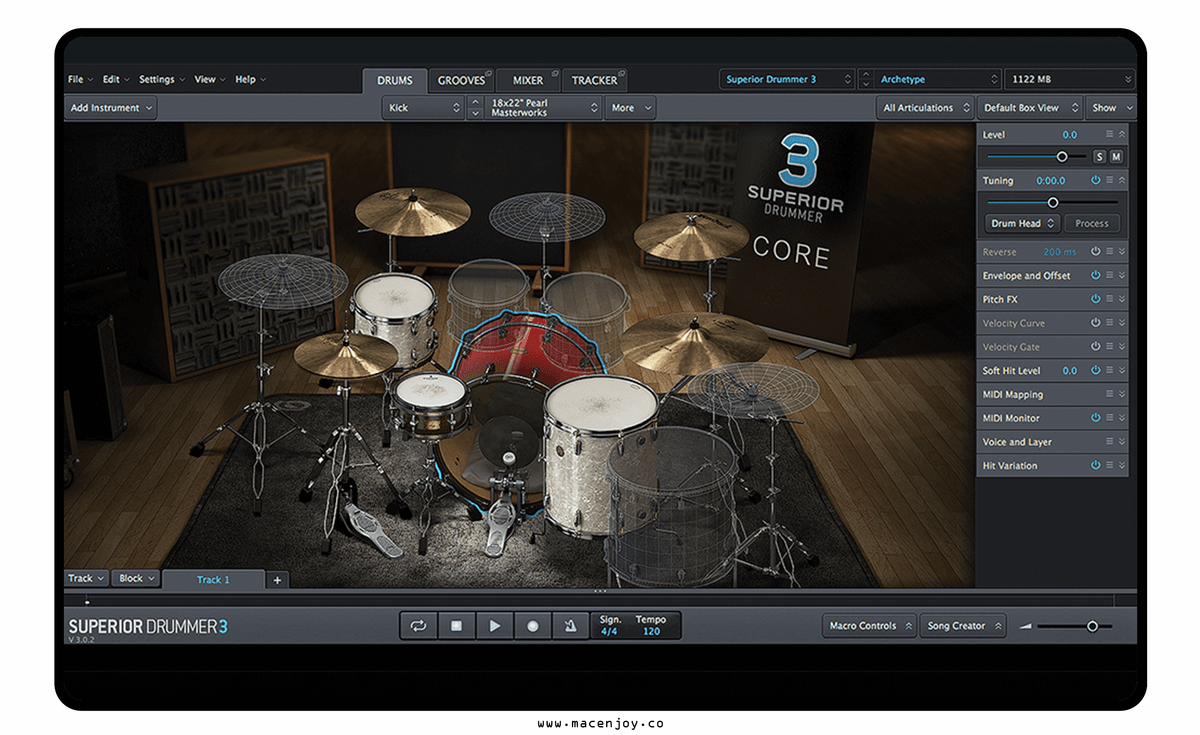This screenshot has height=735, width=1200.
Task: Open the Show dropdown
Action: click(x=1111, y=108)
